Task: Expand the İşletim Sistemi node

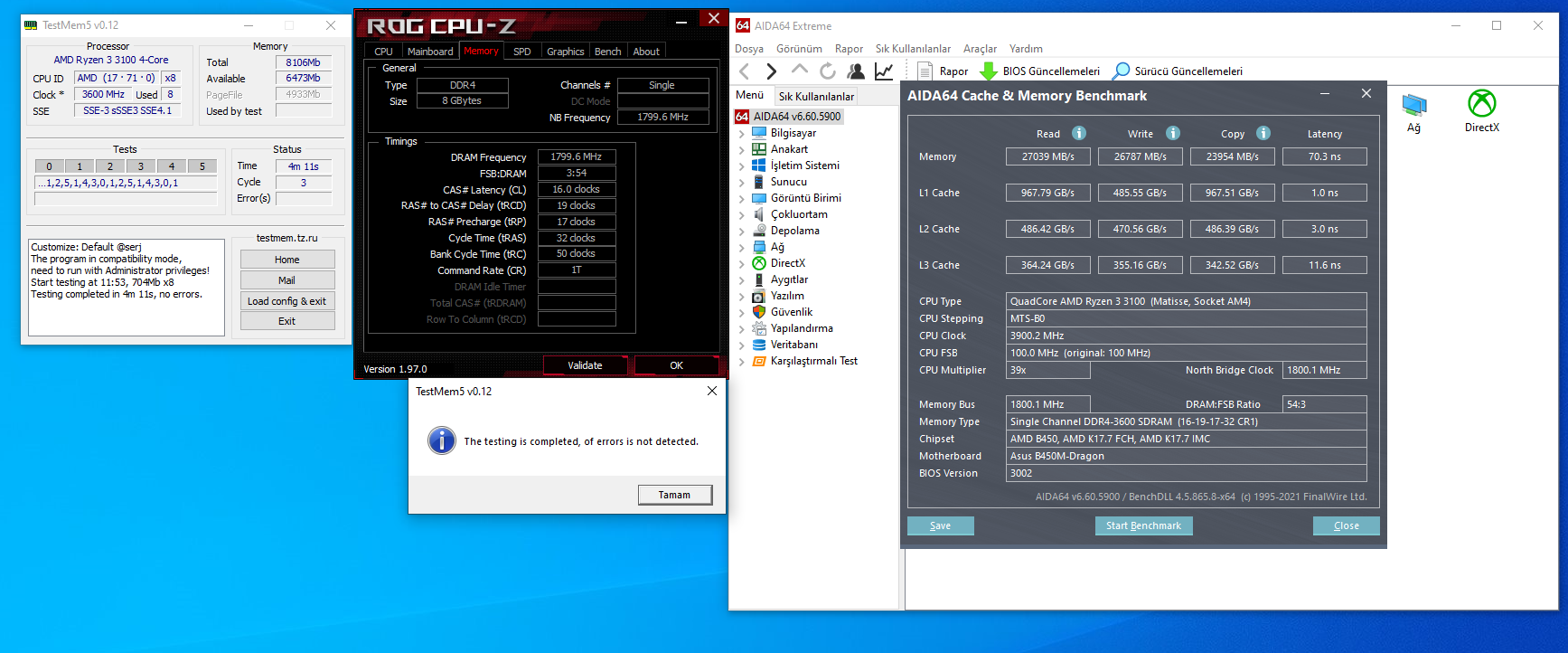Action: (x=742, y=166)
